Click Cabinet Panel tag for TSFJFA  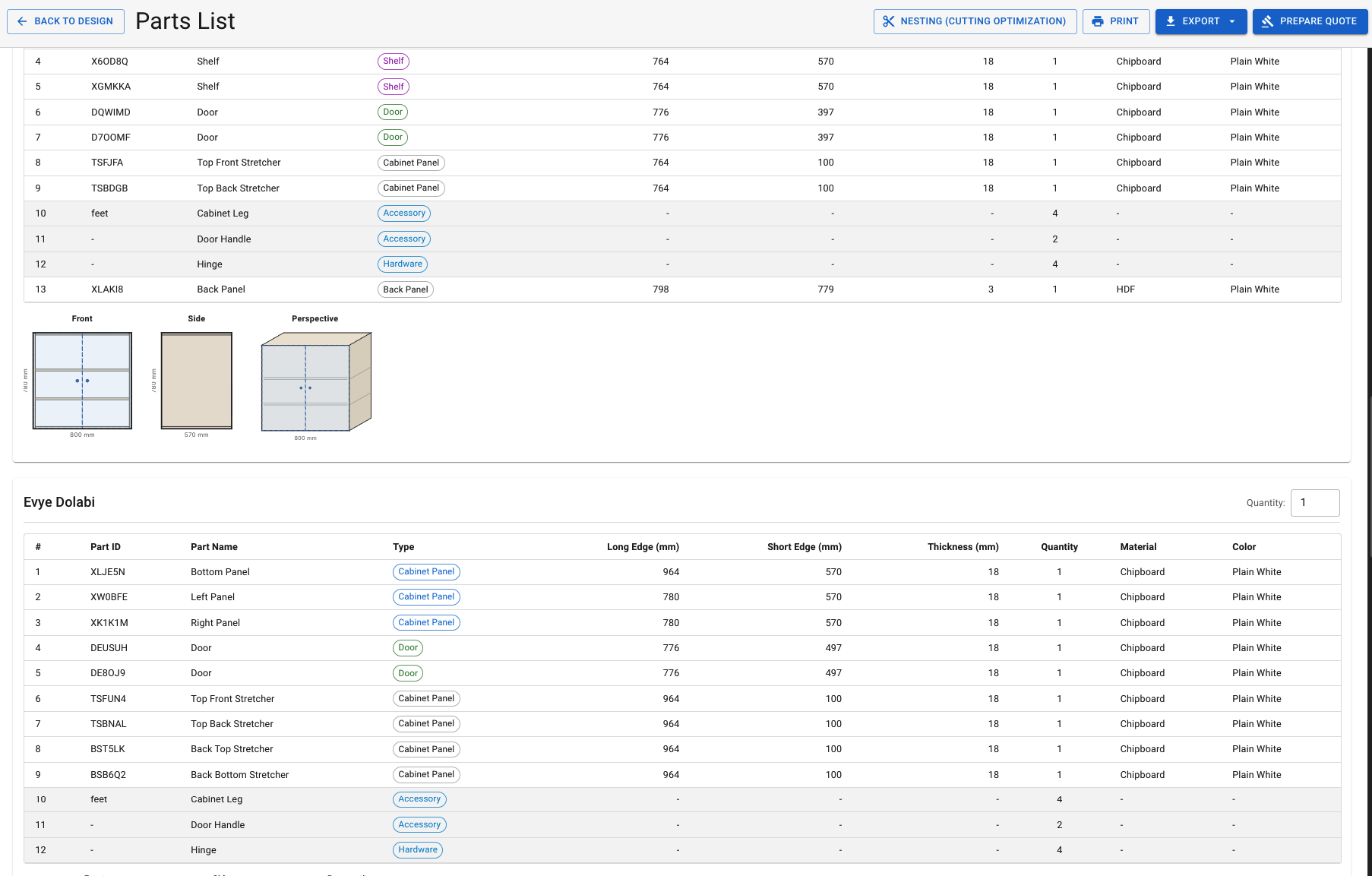[411, 163]
